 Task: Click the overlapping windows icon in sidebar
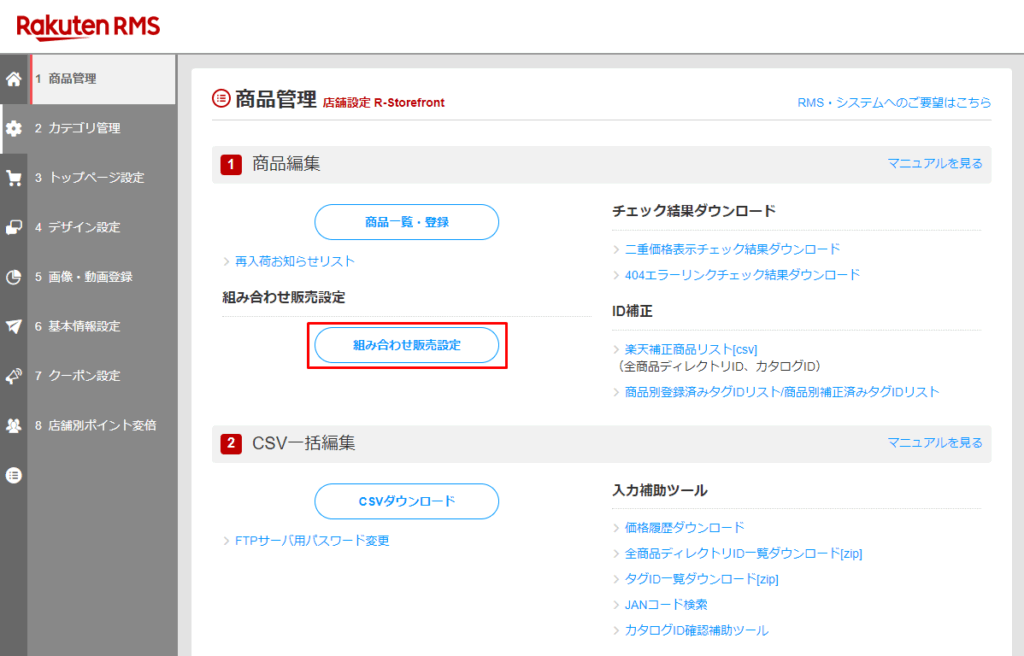click(x=14, y=227)
